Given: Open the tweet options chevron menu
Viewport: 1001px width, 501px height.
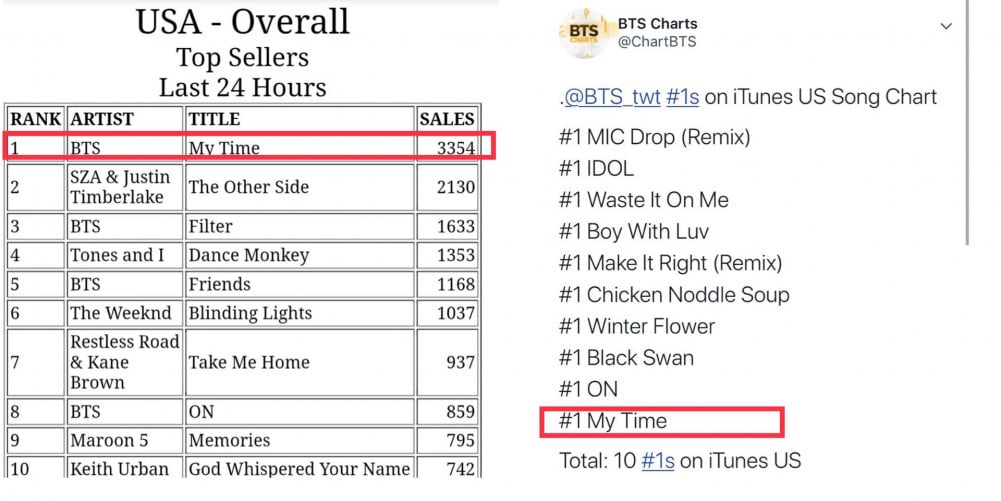Looking at the screenshot, I should 946,26.
